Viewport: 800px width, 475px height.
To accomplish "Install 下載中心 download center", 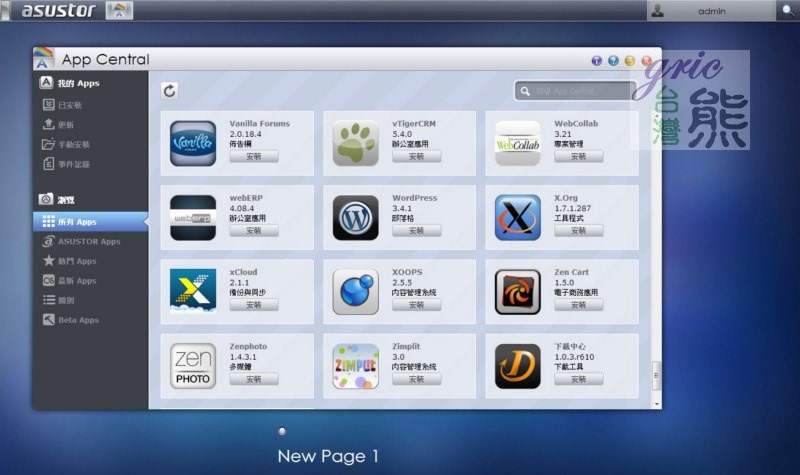I will click(x=579, y=379).
